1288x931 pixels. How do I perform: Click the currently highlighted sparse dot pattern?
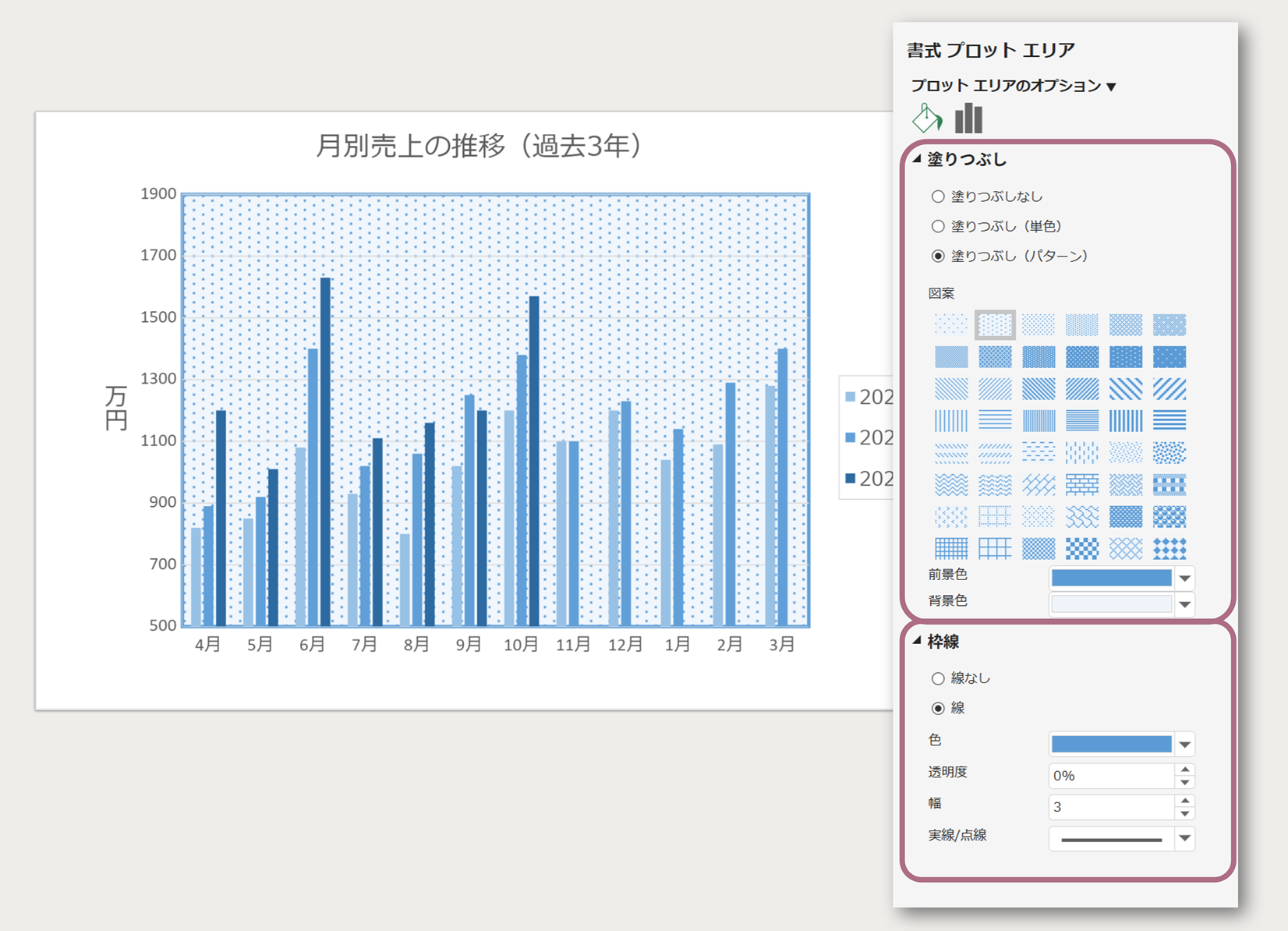pos(995,324)
